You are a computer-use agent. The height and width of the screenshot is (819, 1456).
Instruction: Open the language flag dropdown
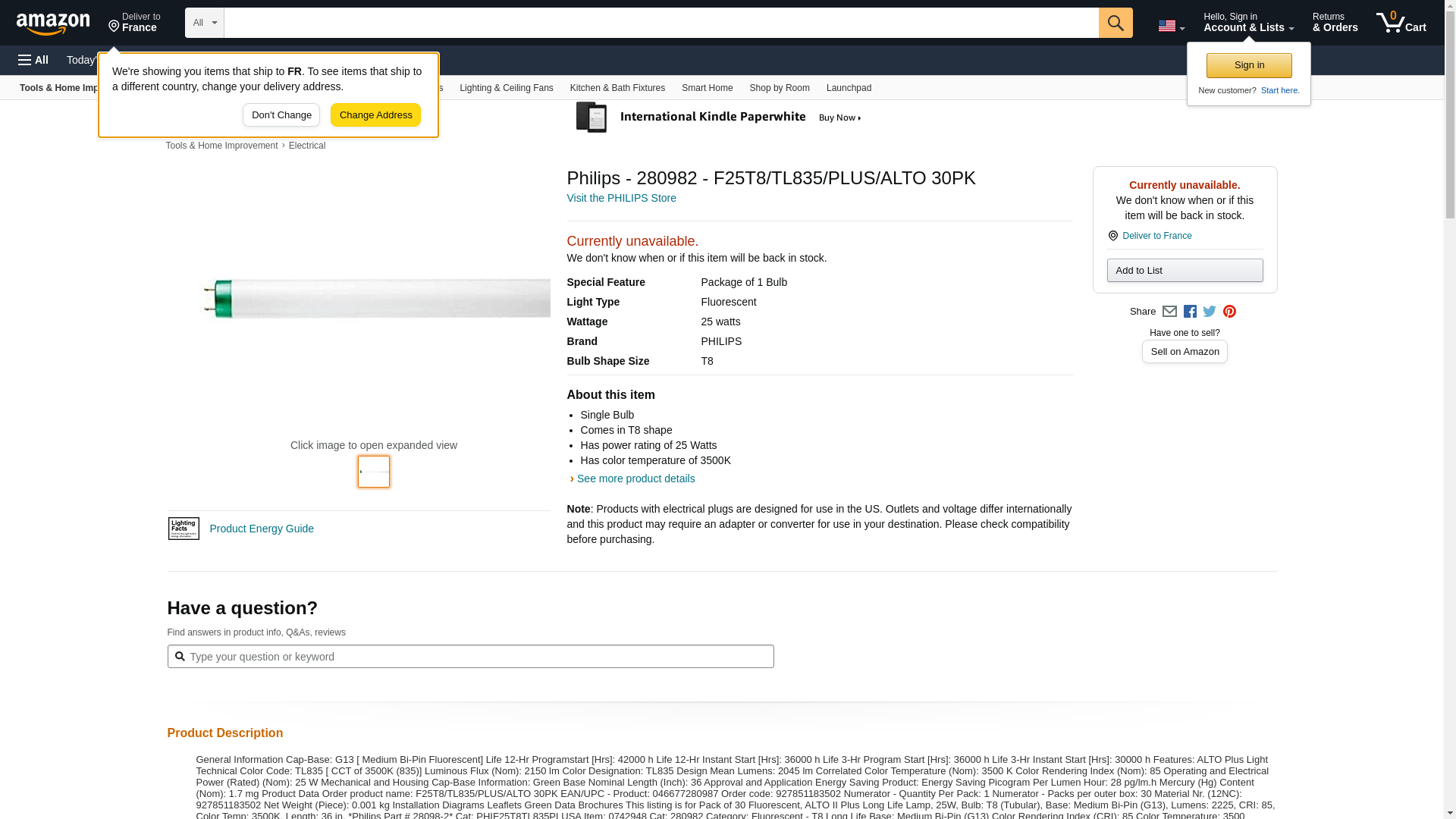pos(1171,26)
